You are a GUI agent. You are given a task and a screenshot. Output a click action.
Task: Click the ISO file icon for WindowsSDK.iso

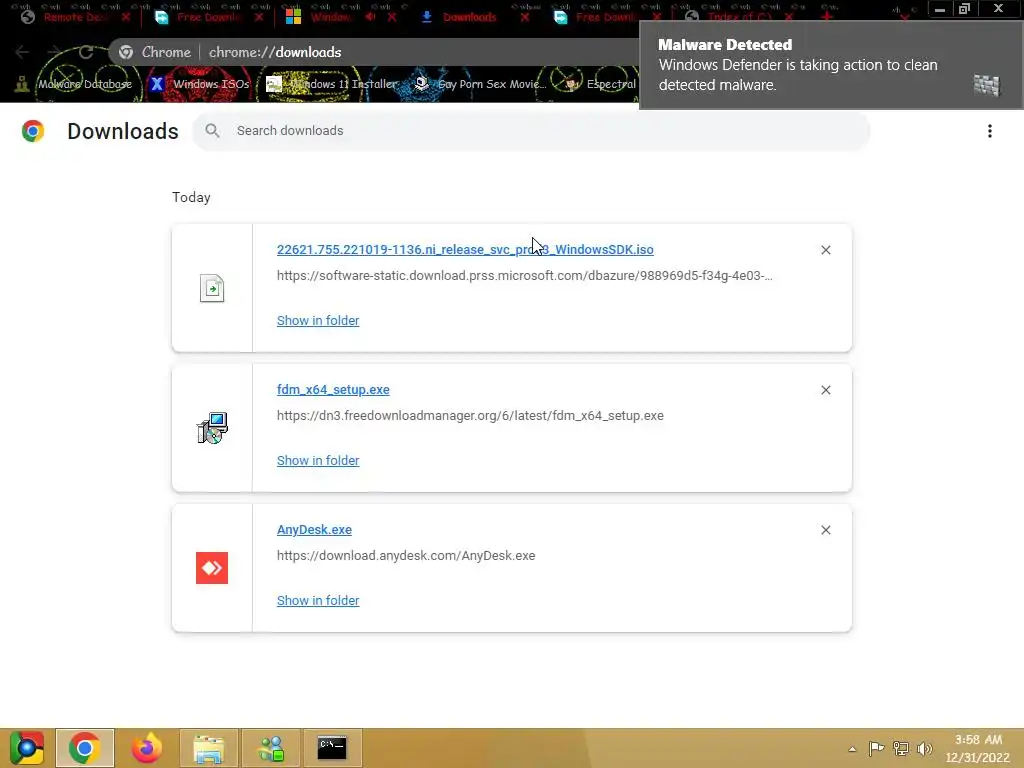pyautogui.click(x=212, y=288)
